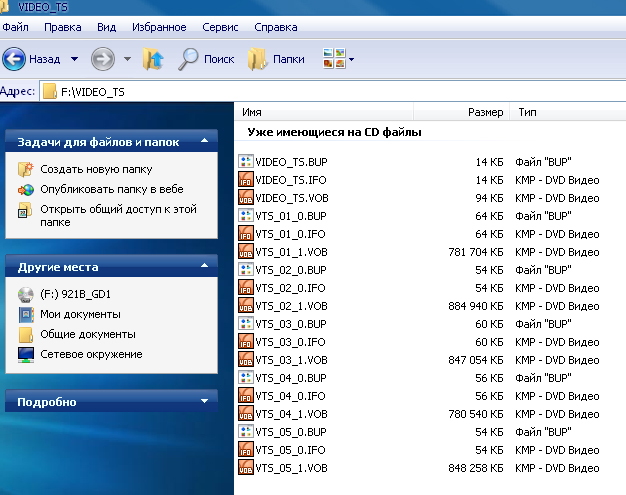Open the Правка menu
The width and height of the screenshot is (626, 495).
[63, 27]
